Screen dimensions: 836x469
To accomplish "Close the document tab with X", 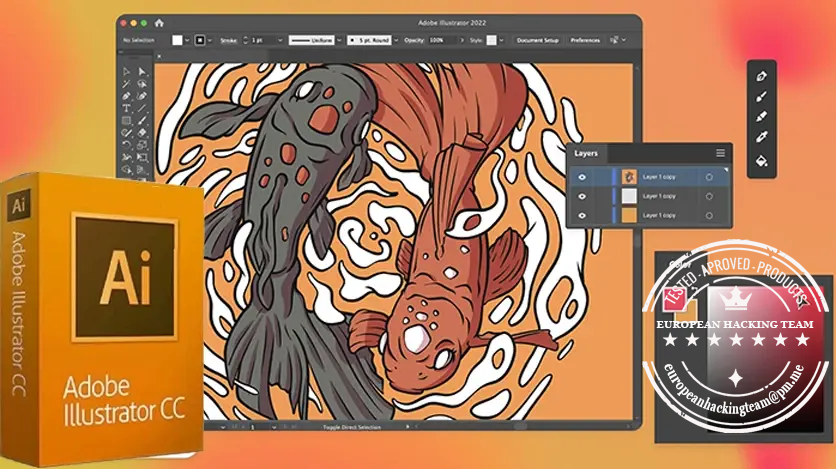I will pyautogui.click(x=159, y=56).
